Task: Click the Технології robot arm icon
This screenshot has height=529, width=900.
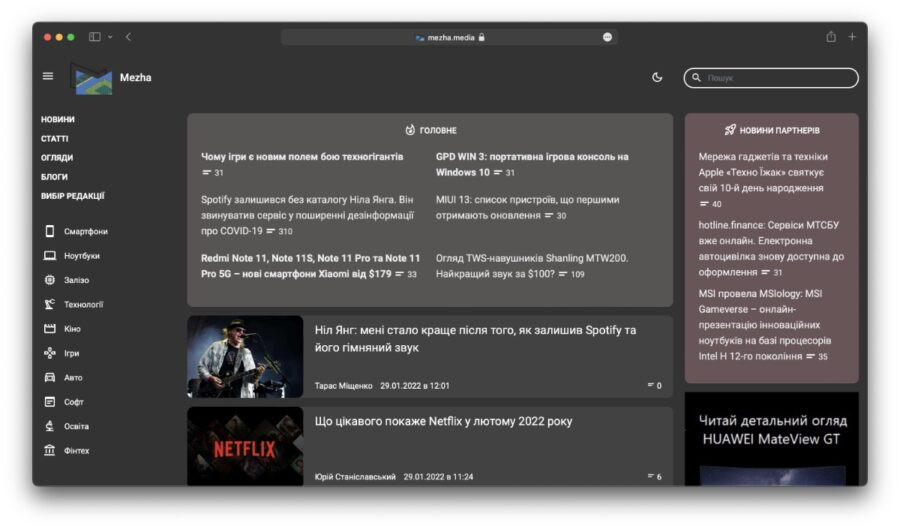Action: tap(50, 304)
